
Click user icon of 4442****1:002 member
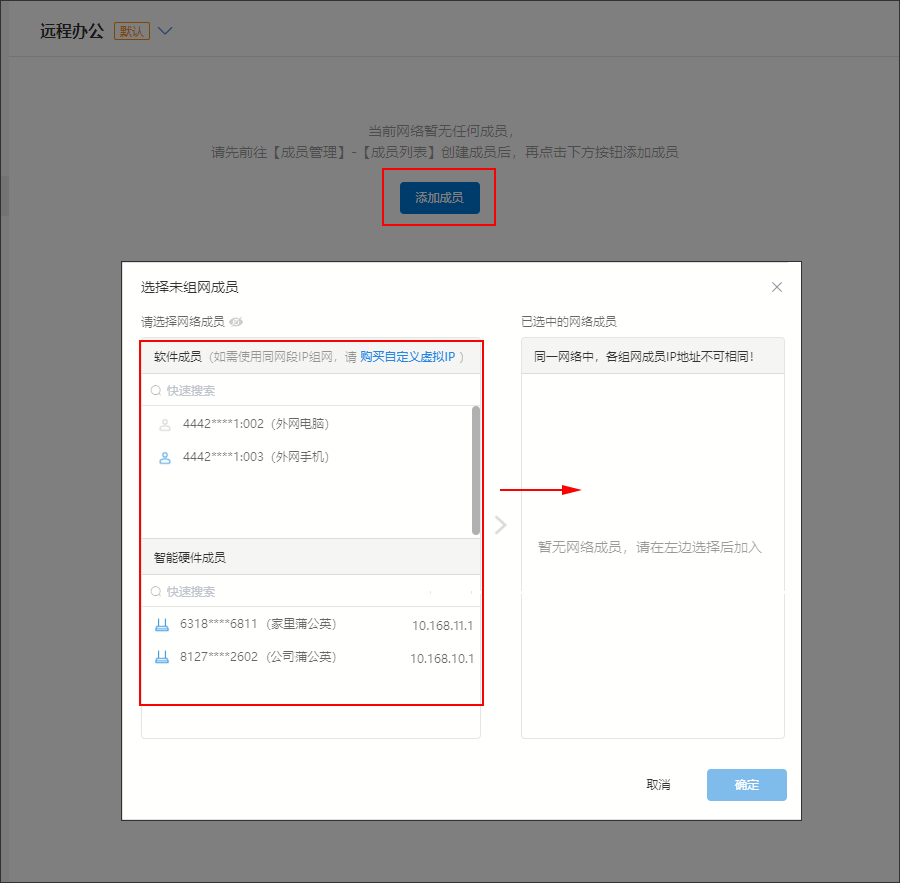click(x=165, y=425)
